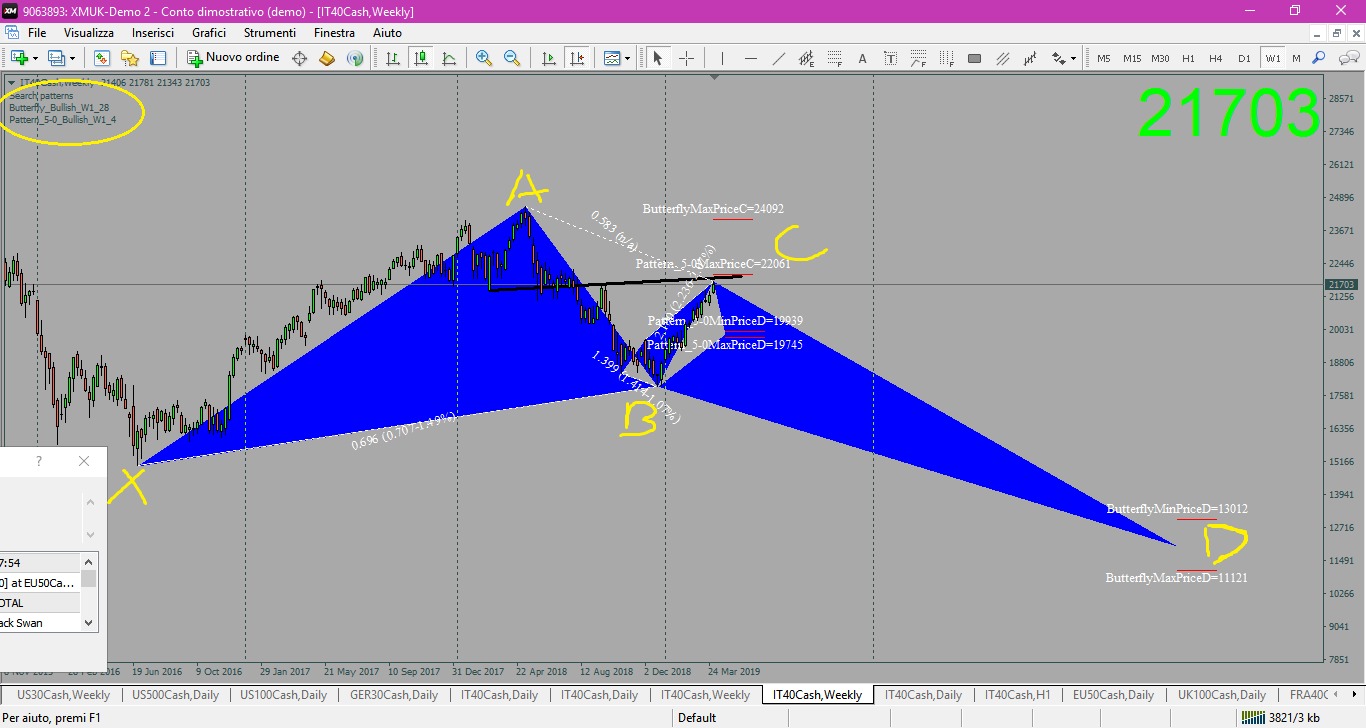Select the text A tool

(862, 58)
